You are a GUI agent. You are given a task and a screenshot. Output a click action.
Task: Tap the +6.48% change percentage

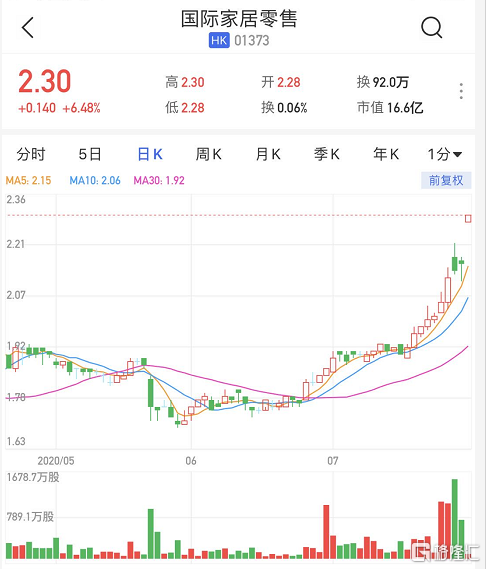click(81, 108)
